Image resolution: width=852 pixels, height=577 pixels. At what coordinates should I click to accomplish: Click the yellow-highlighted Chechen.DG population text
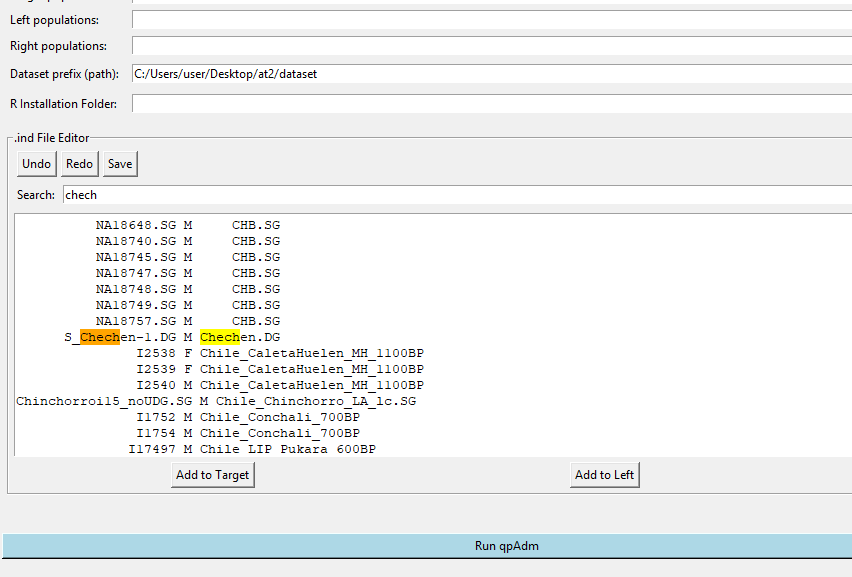point(240,337)
